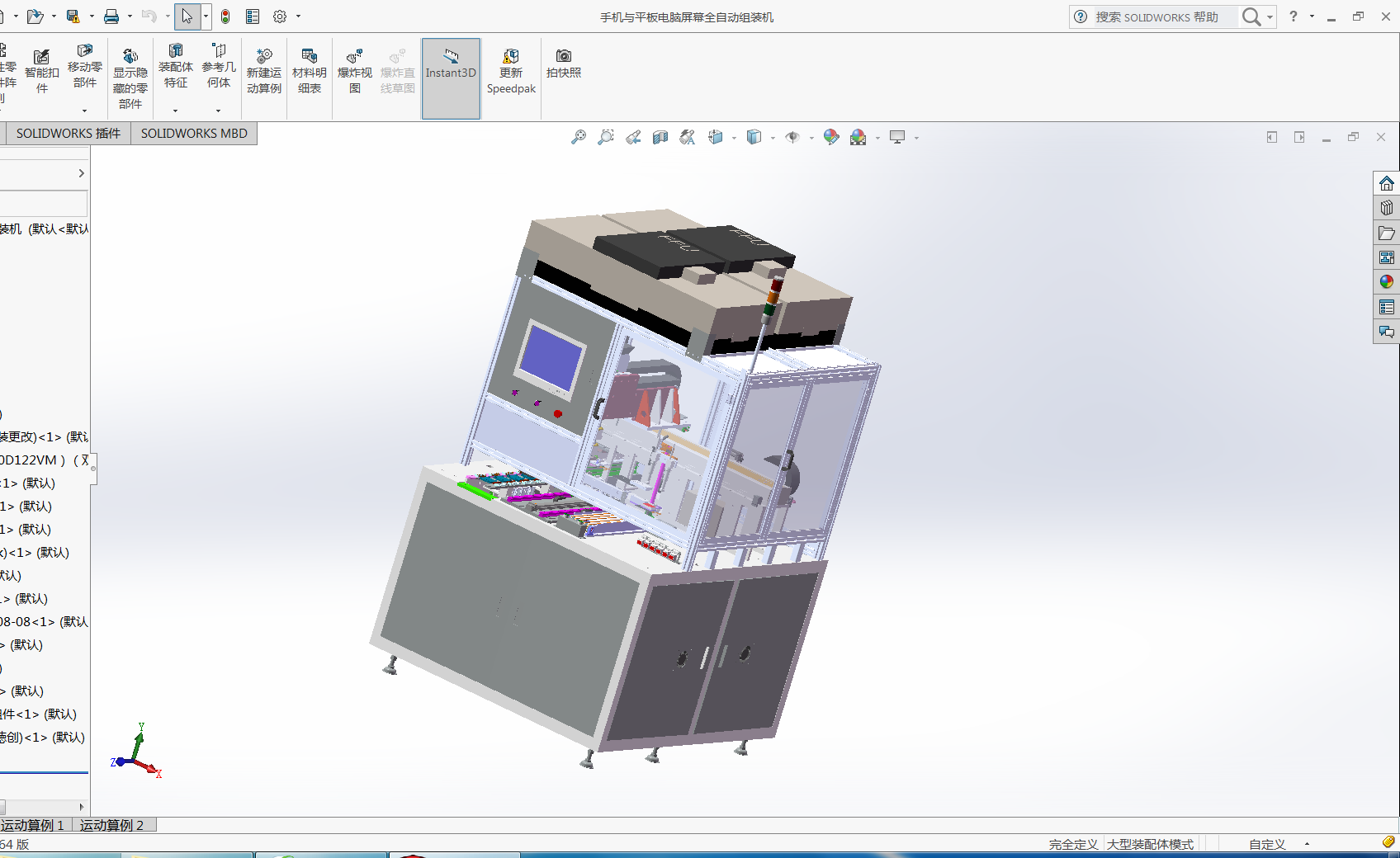Open Bill of Materials (材料明细表) tool
Viewport: 1400px width, 858px height.
pyautogui.click(x=310, y=72)
